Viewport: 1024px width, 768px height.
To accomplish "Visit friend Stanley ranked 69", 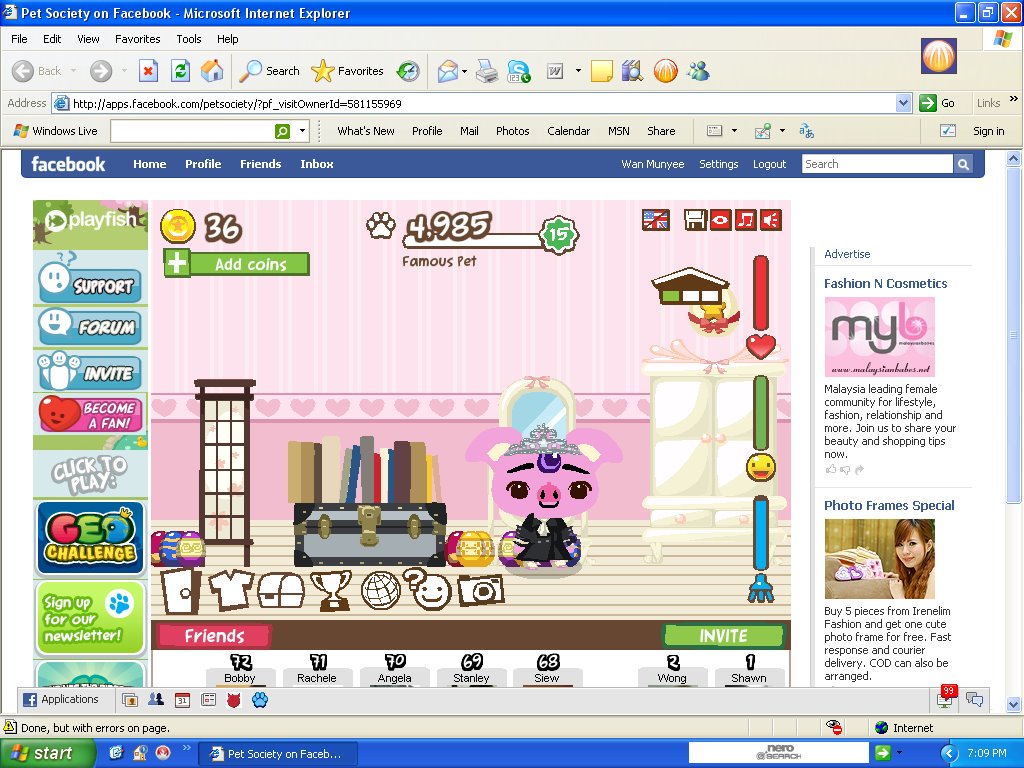I will (472, 671).
